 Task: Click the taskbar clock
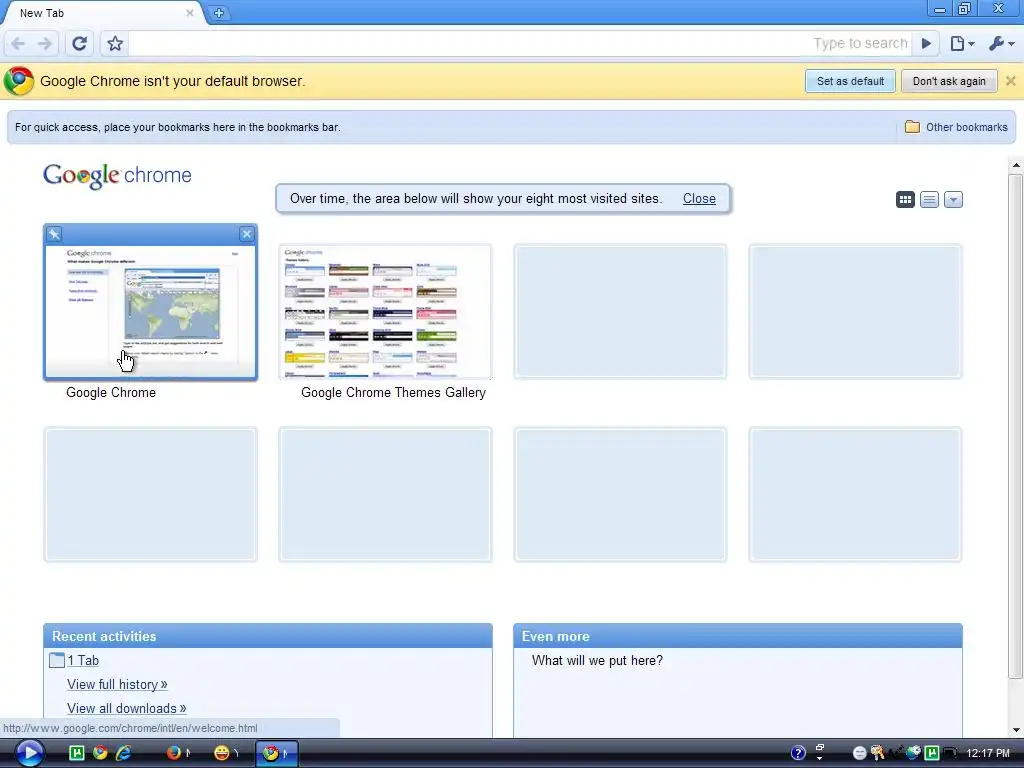click(x=988, y=753)
